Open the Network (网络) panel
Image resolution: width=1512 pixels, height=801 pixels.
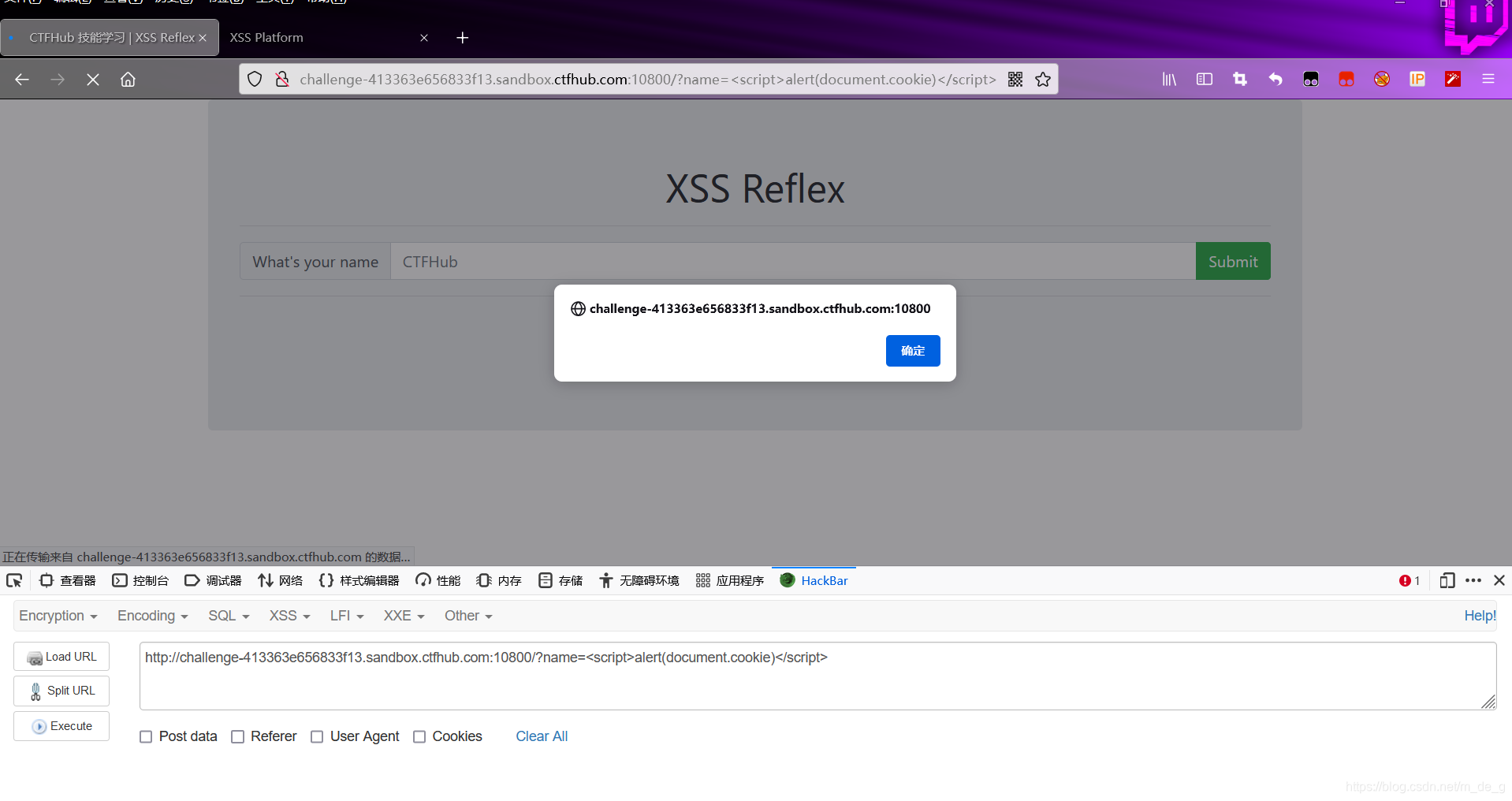(x=281, y=581)
